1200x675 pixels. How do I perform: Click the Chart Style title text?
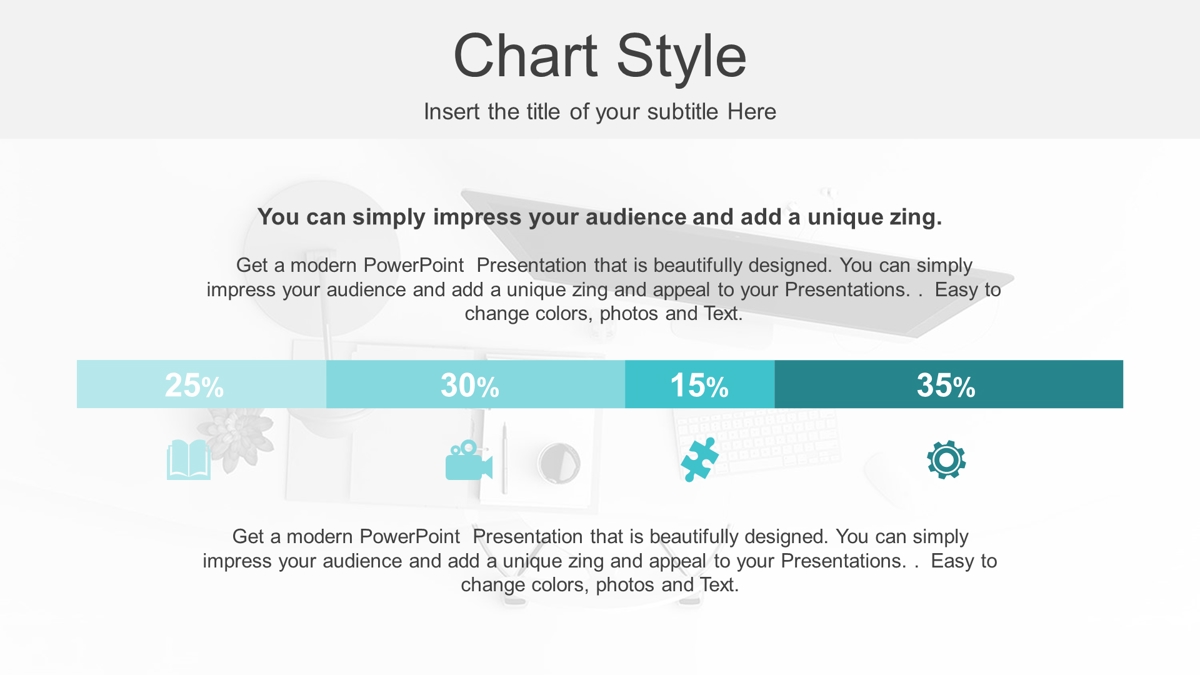(600, 55)
